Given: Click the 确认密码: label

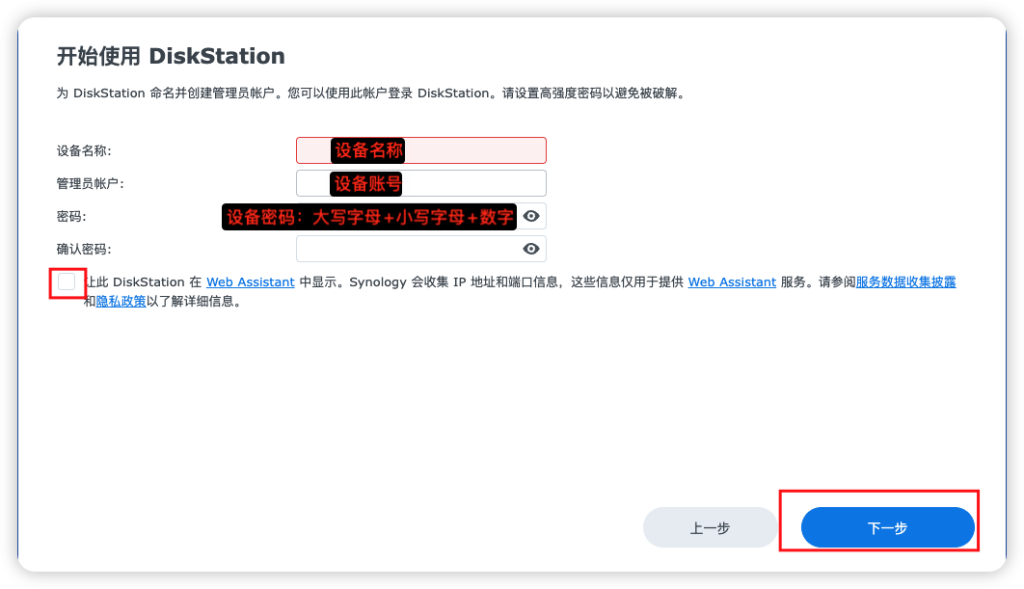Looking at the screenshot, I should (84, 249).
